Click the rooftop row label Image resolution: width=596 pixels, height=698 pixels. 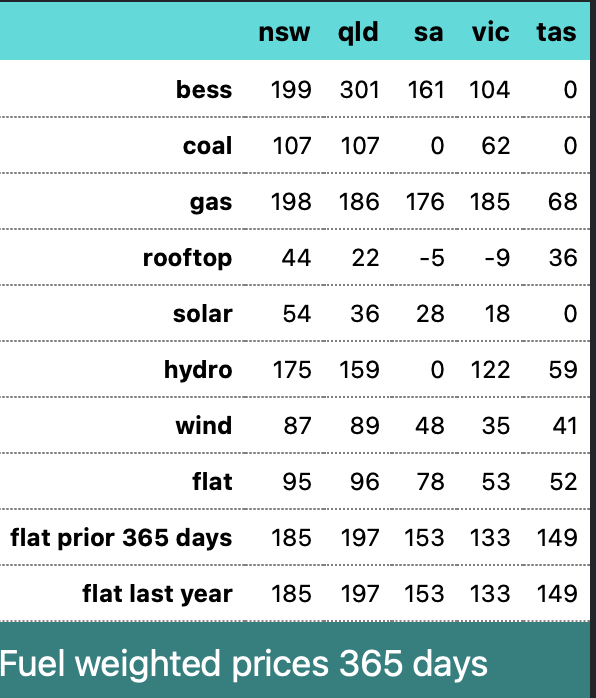[187, 258]
